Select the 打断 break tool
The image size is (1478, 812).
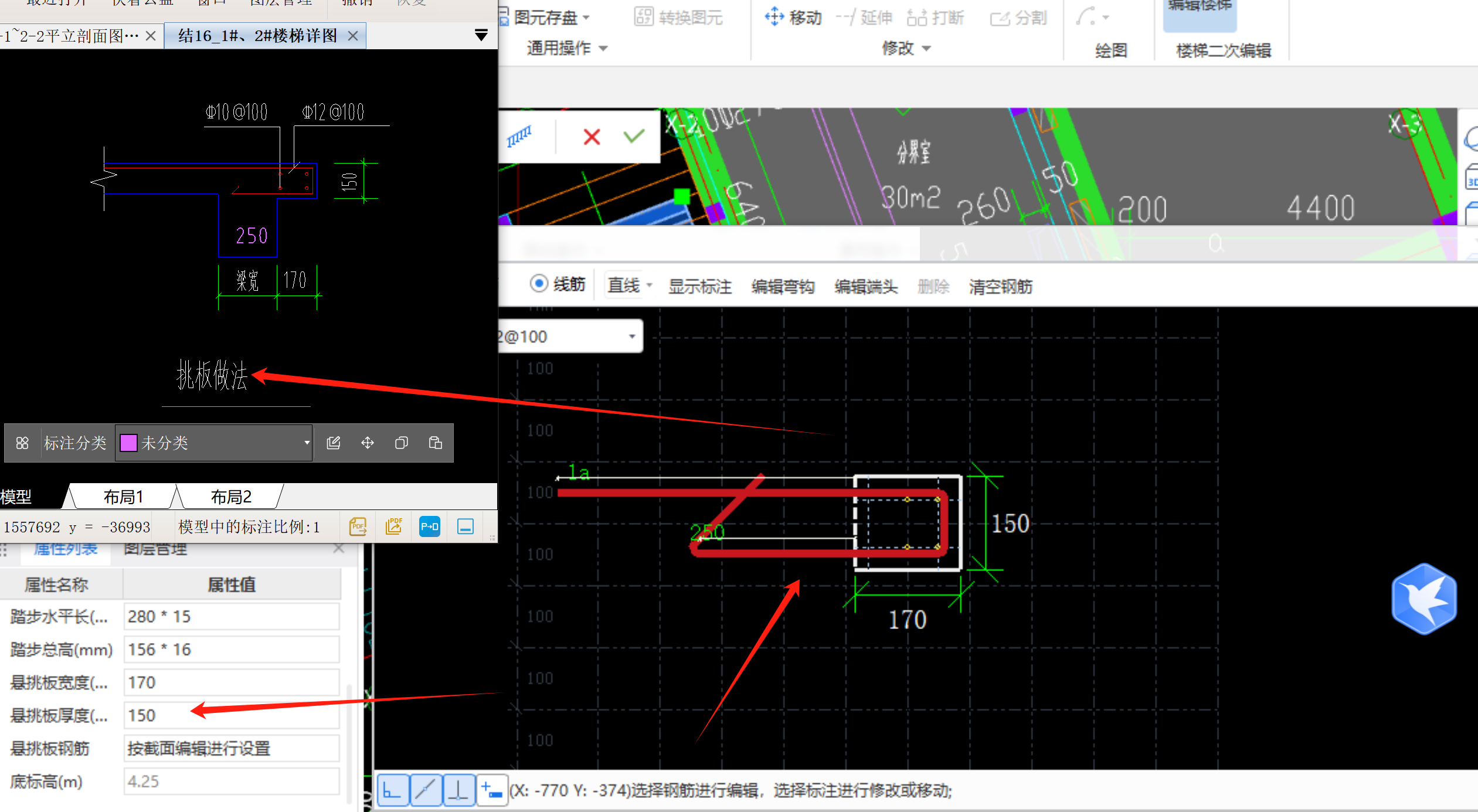(x=936, y=18)
